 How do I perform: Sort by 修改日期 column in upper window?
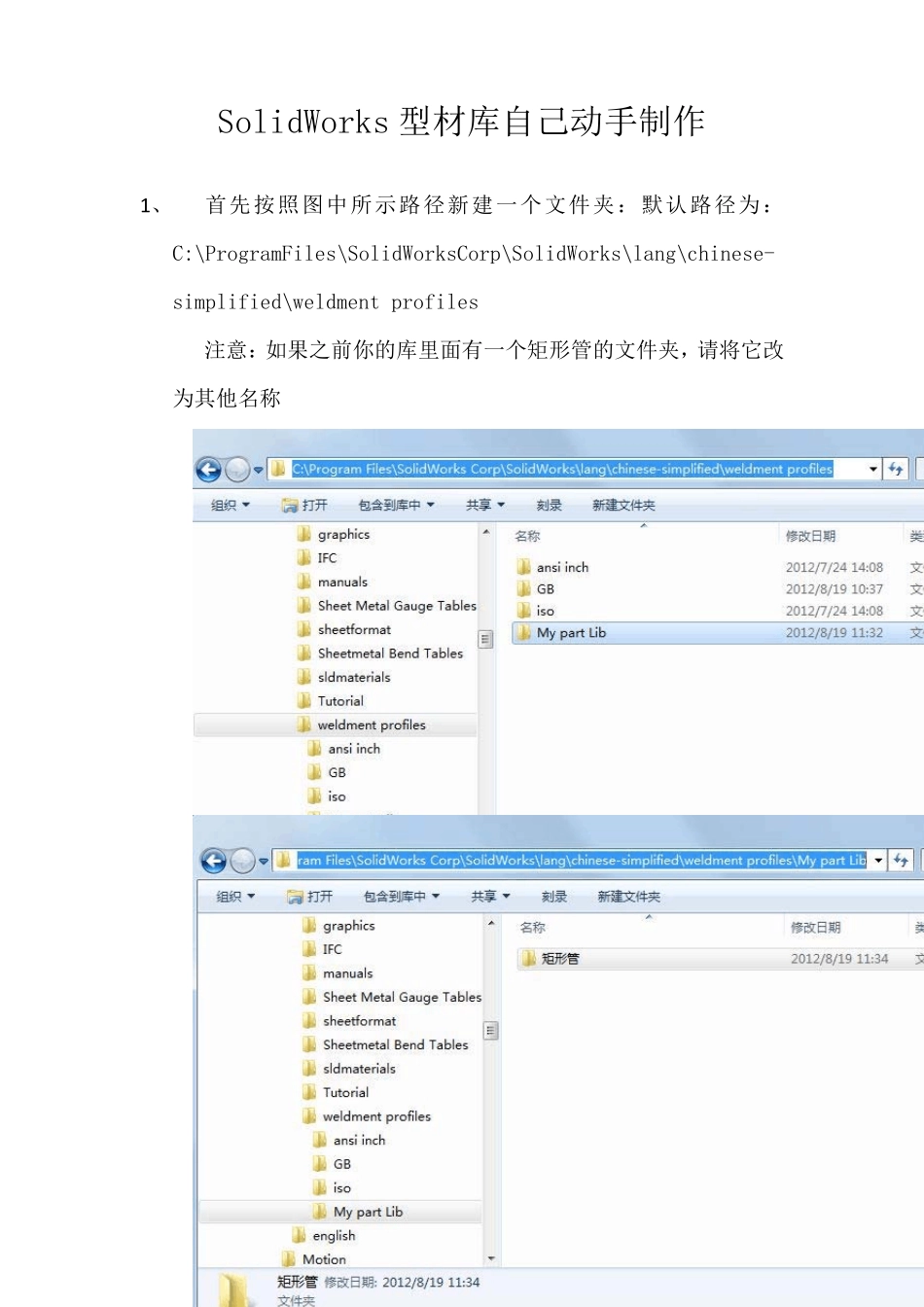pyautogui.click(x=811, y=536)
